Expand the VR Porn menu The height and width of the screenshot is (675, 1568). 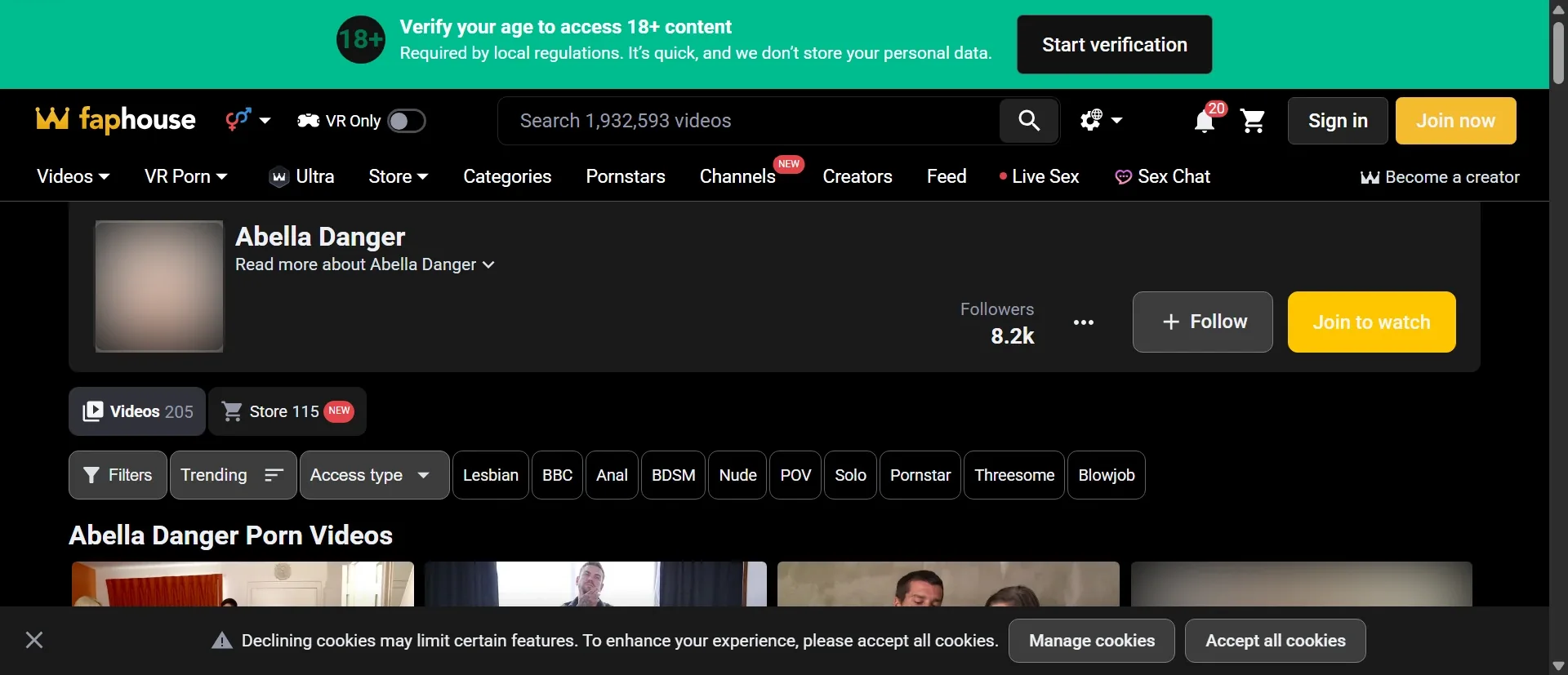point(185,176)
